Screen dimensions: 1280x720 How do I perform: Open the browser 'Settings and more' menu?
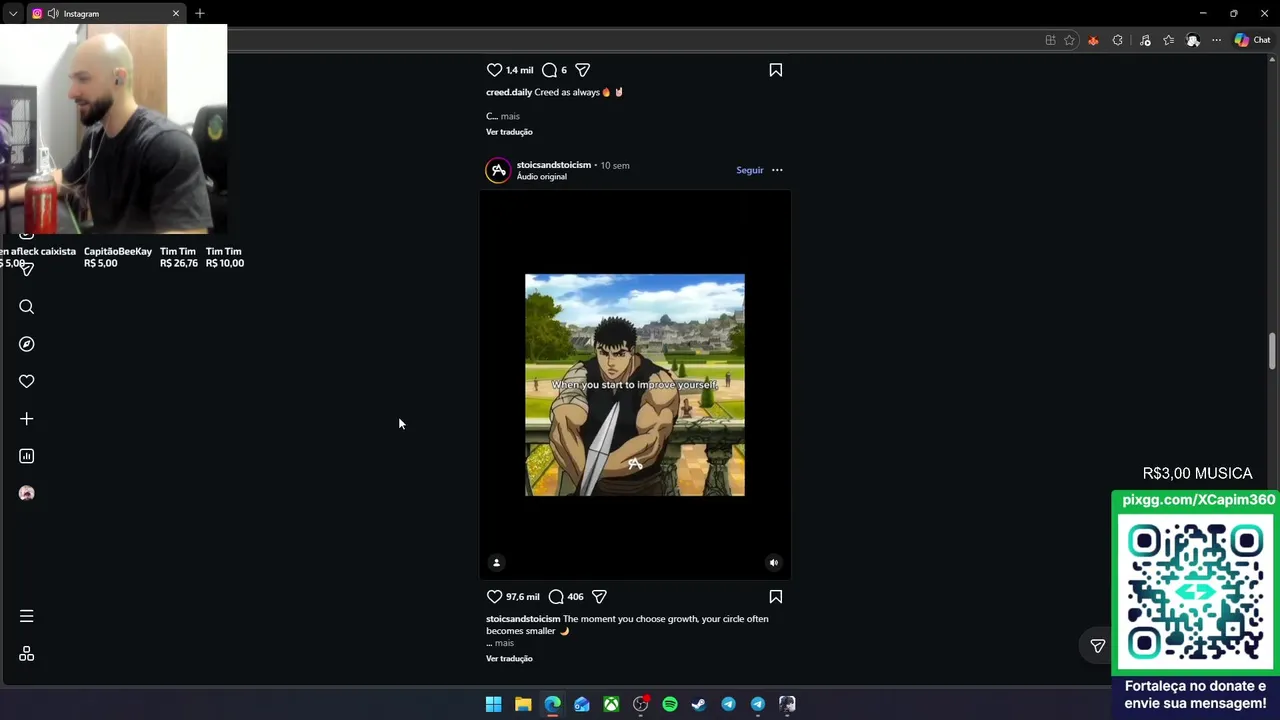point(1216,40)
